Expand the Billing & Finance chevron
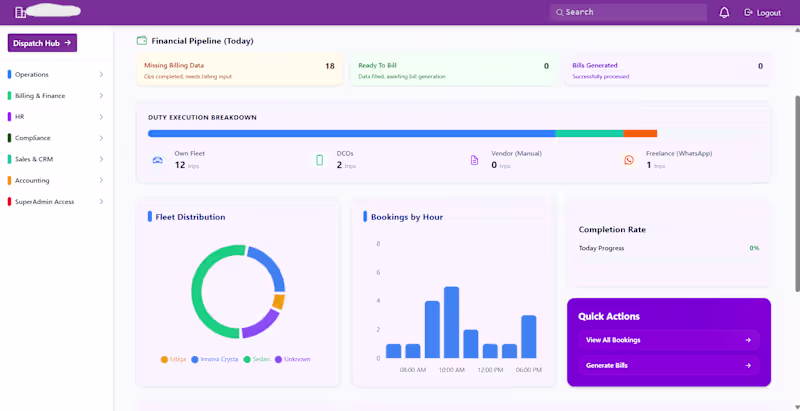800x411 pixels. 101,96
